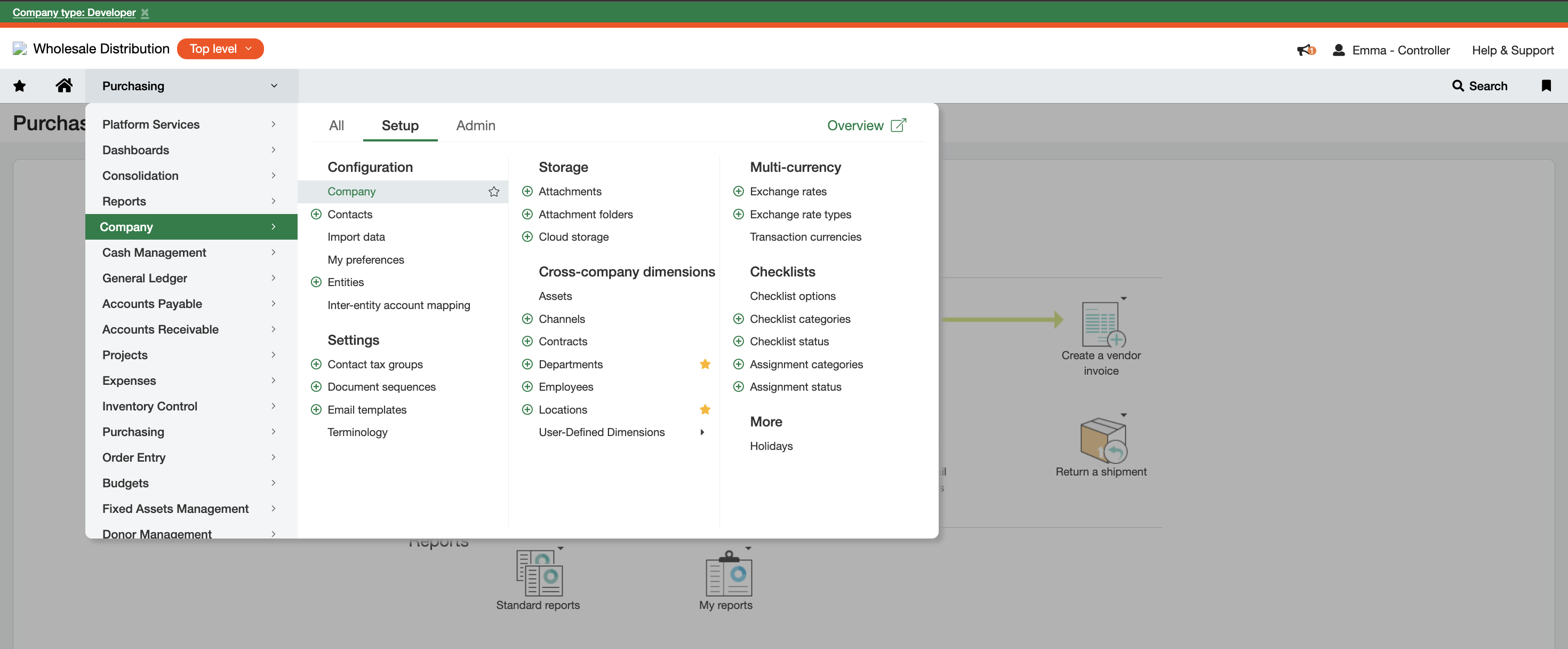Click the bookmark icon beside Search
This screenshot has width=1568, height=649.
click(x=1546, y=86)
